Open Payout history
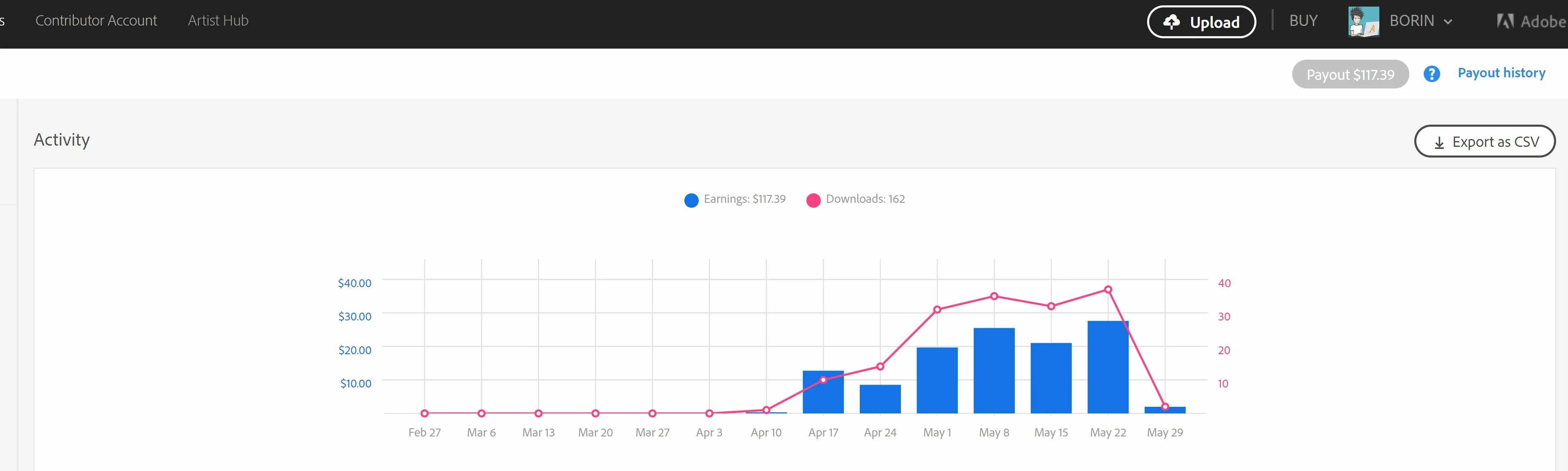Screen dimensions: 1568x471 point(1501,73)
